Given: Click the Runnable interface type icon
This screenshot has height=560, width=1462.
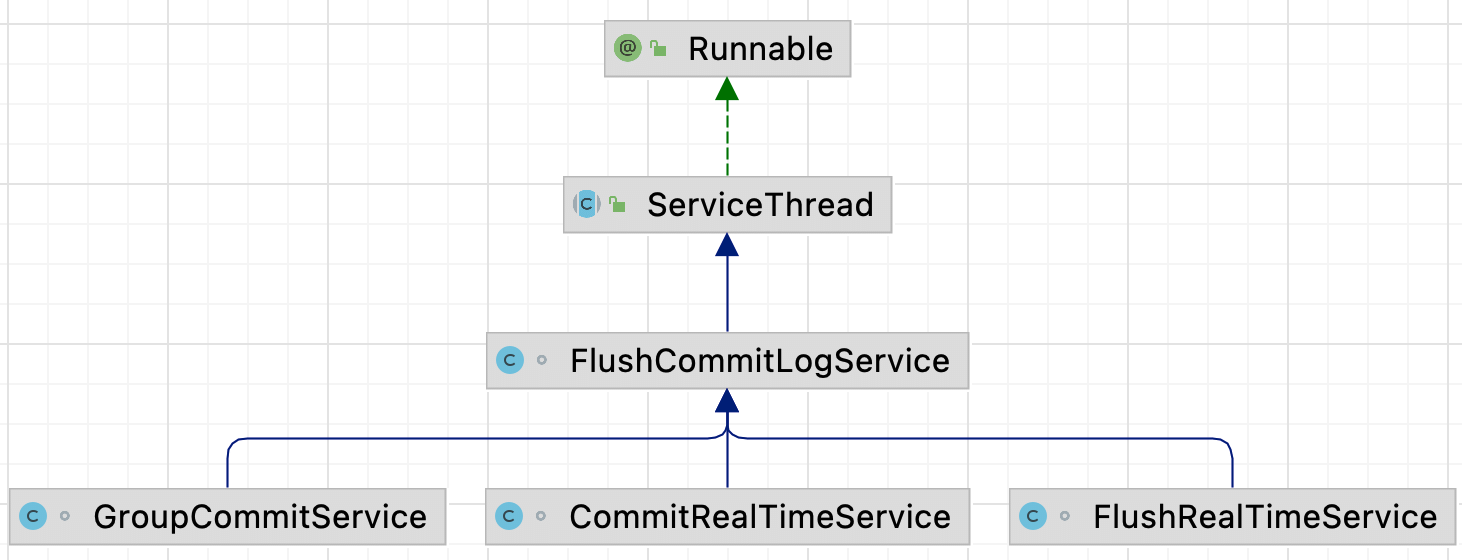Looking at the screenshot, I should tap(628, 47).
